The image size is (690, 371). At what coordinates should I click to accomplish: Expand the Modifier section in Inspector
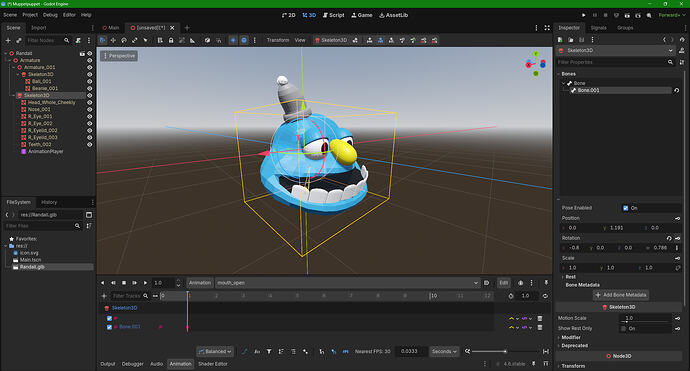coord(571,338)
